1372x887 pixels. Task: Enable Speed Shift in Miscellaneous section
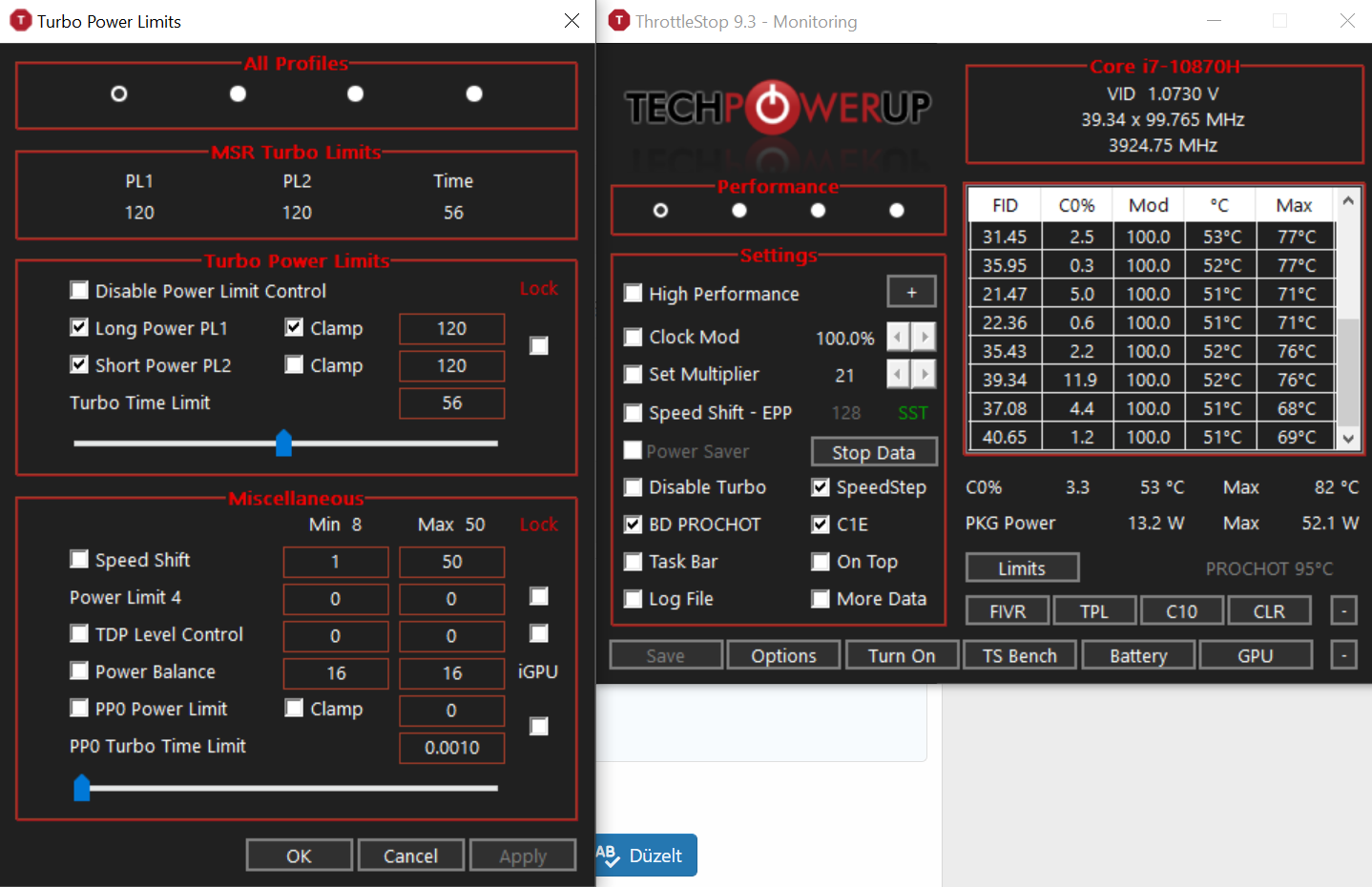coord(79,559)
